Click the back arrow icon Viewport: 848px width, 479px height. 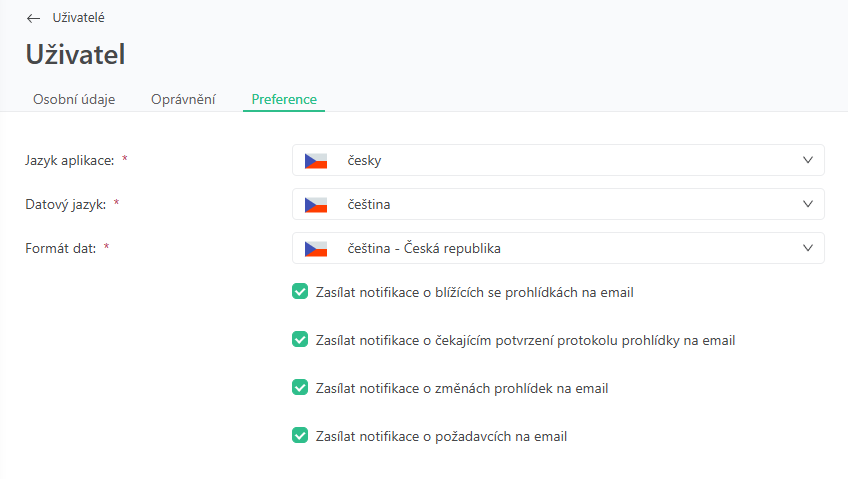pyautogui.click(x=34, y=18)
